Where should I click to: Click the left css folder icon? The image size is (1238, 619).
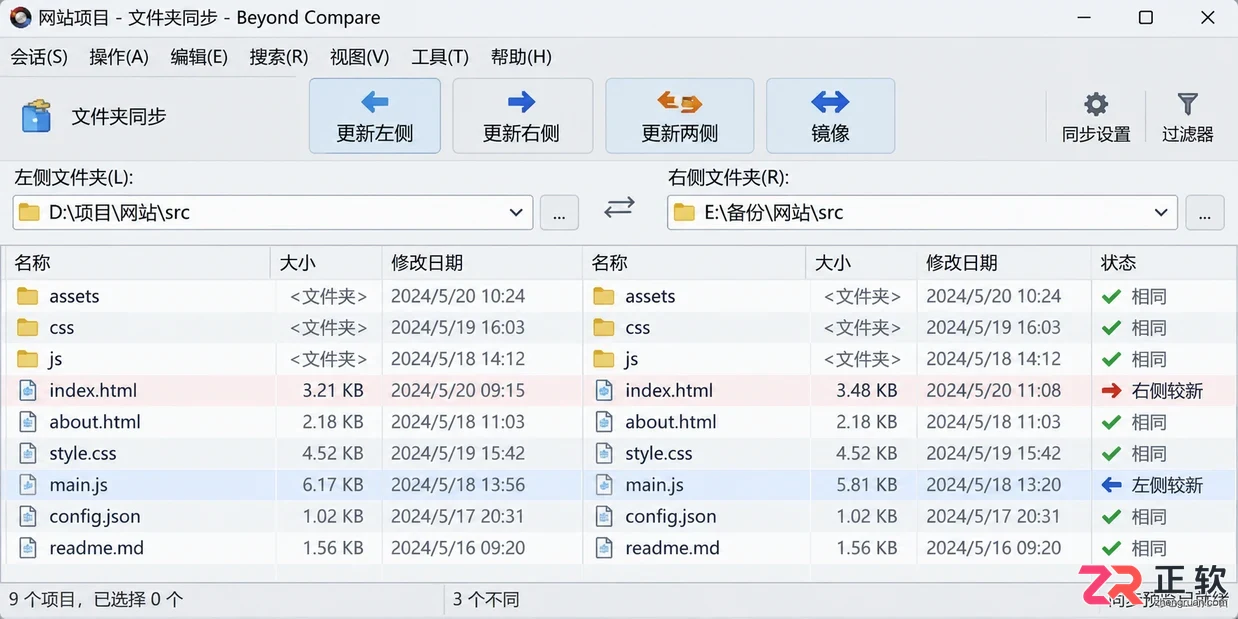coord(28,327)
